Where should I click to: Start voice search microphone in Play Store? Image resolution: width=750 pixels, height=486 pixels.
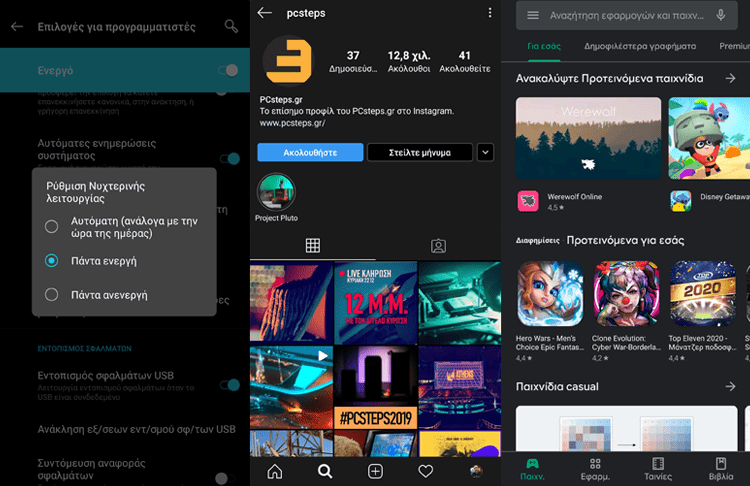721,15
